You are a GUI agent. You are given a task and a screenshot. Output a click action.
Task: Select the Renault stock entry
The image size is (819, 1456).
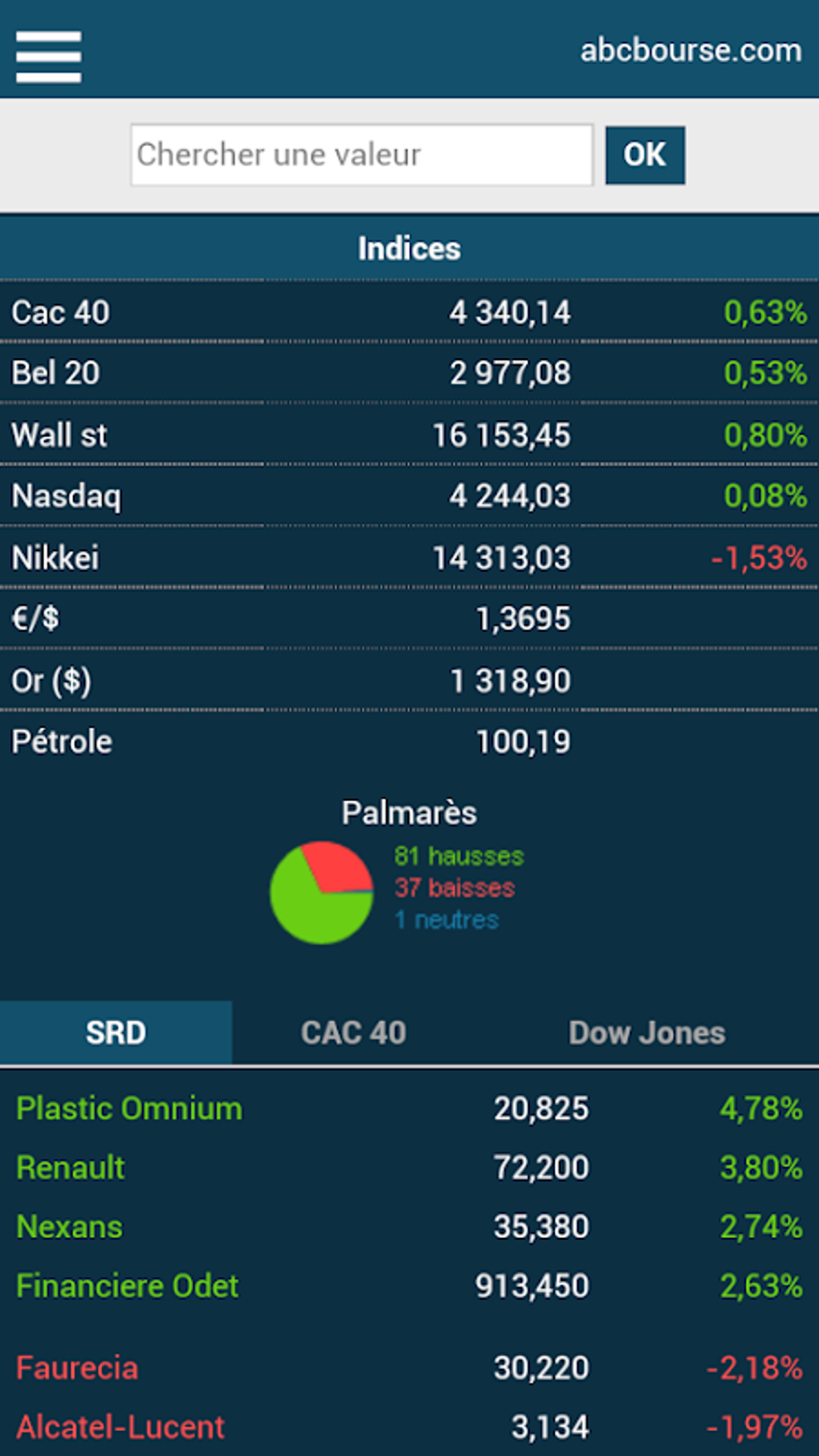tap(71, 1168)
